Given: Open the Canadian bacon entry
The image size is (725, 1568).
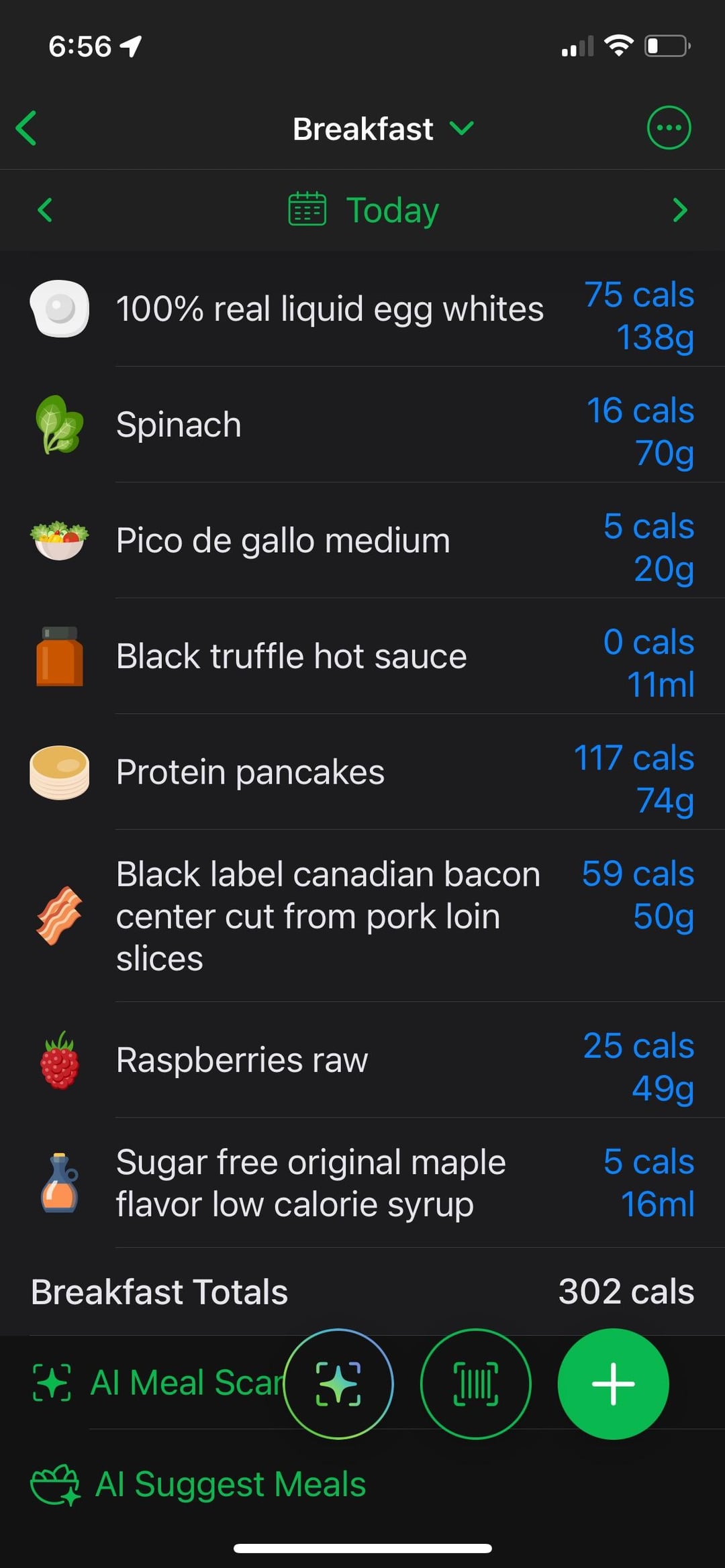Looking at the screenshot, I should click(x=328, y=916).
